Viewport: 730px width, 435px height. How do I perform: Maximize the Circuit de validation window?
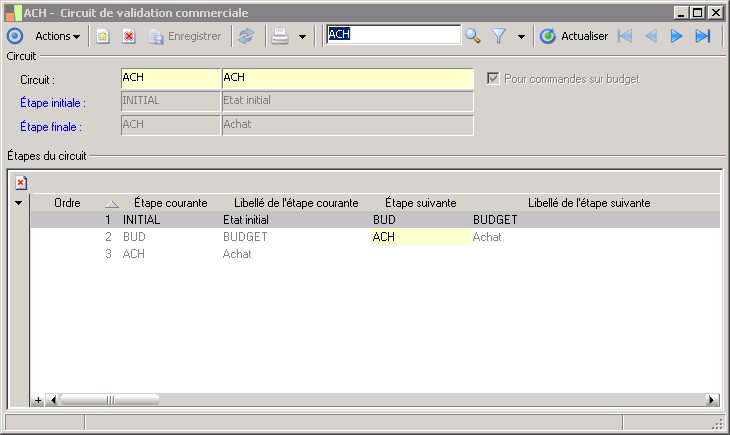point(698,13)
